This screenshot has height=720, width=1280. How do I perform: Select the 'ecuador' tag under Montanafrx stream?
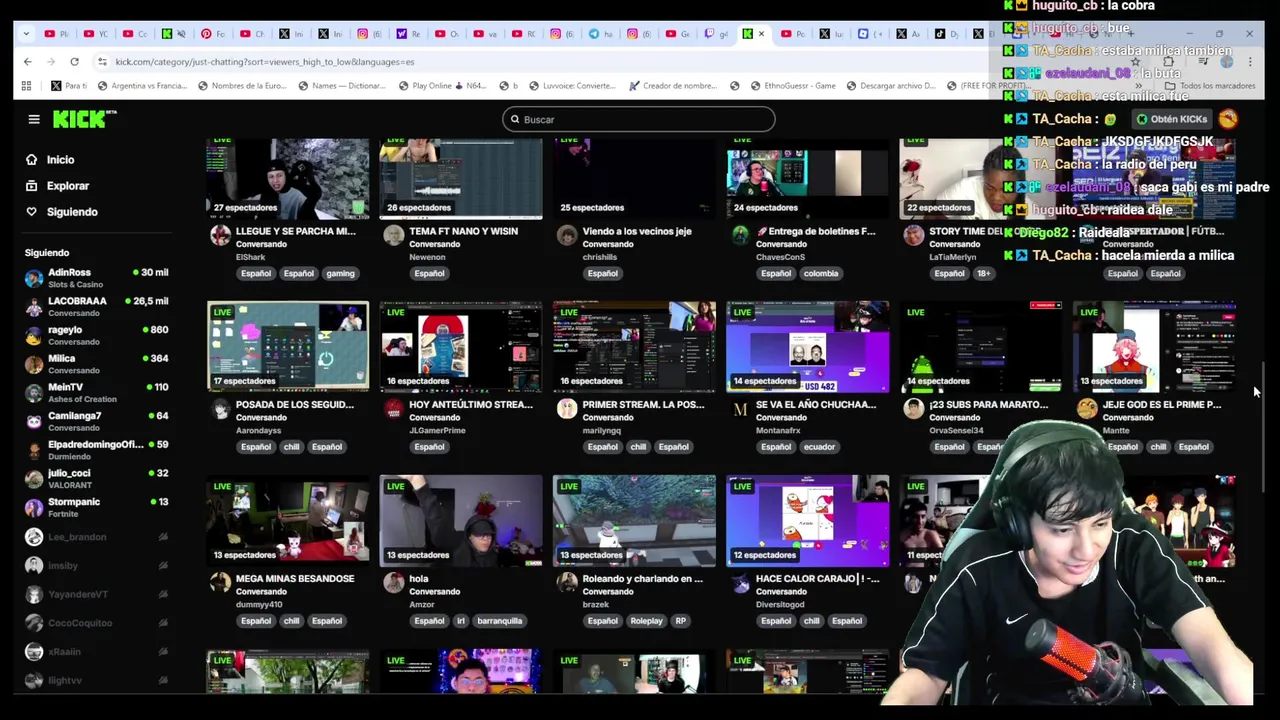(819, 447)
